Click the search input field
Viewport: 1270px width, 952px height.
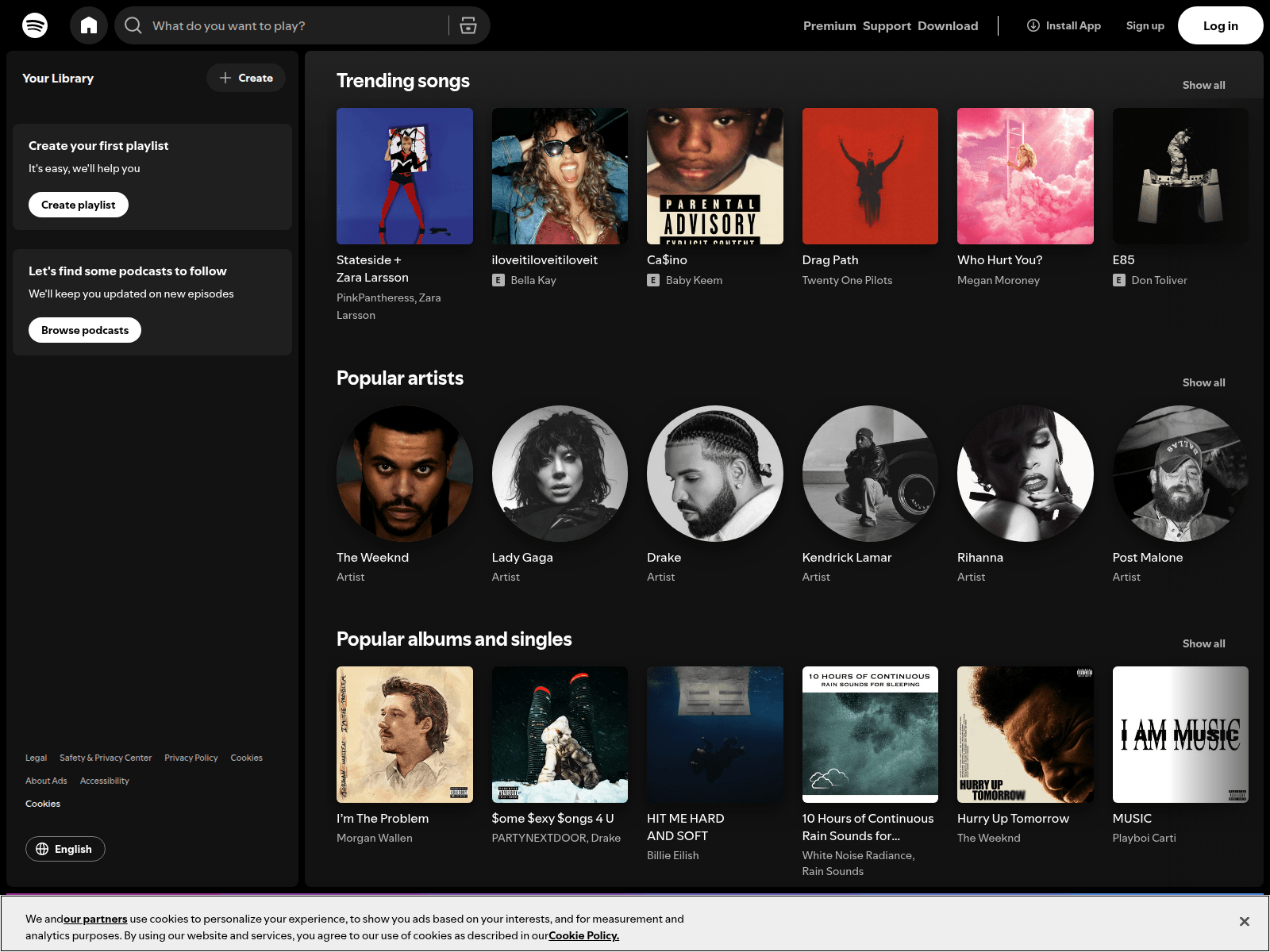point(294,25)
